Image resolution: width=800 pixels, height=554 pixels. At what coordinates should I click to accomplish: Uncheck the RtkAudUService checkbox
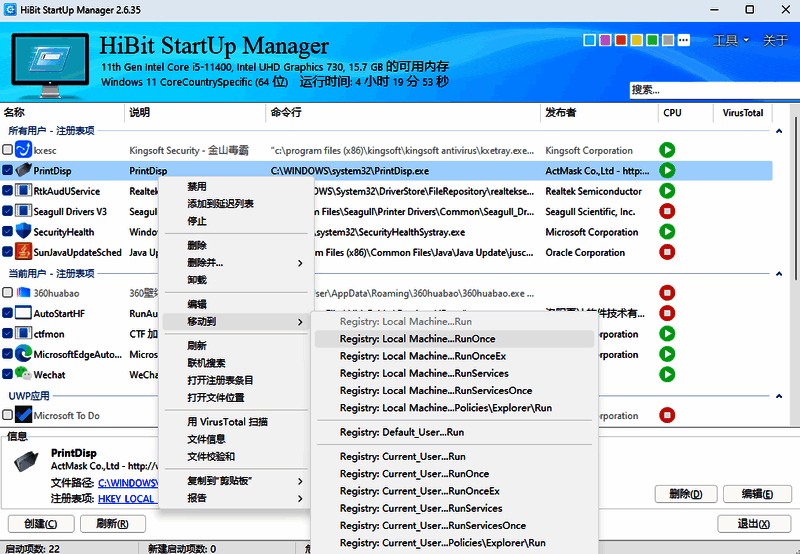[x=7, y=191]
